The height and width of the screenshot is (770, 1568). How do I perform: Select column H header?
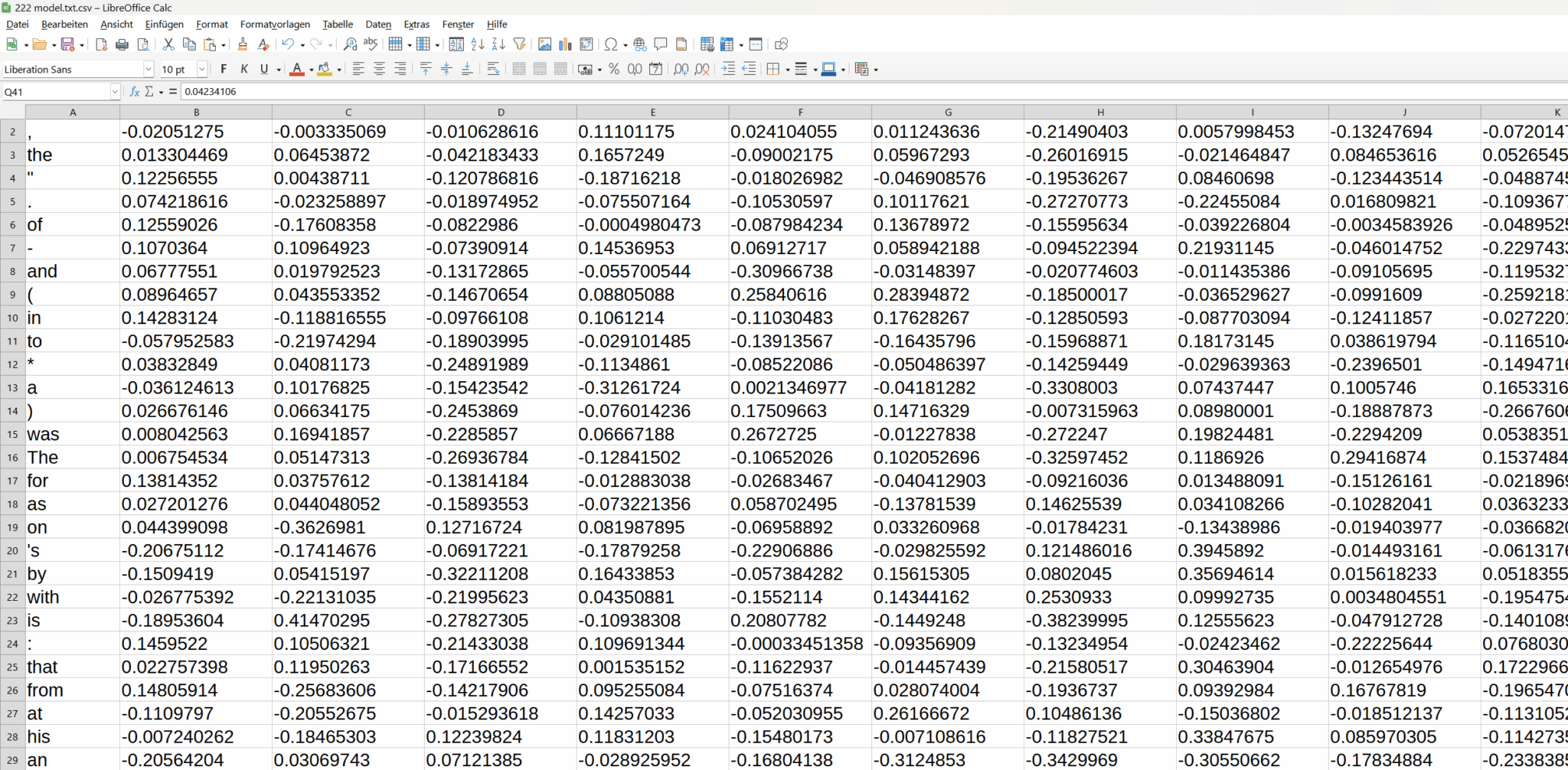click(1100, 112)
